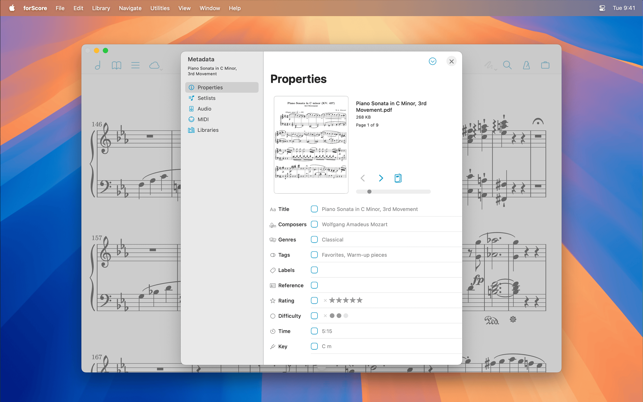Click the score page thumbnail preview
Viewport: 643px width, 402px height.
coord(311,145)
